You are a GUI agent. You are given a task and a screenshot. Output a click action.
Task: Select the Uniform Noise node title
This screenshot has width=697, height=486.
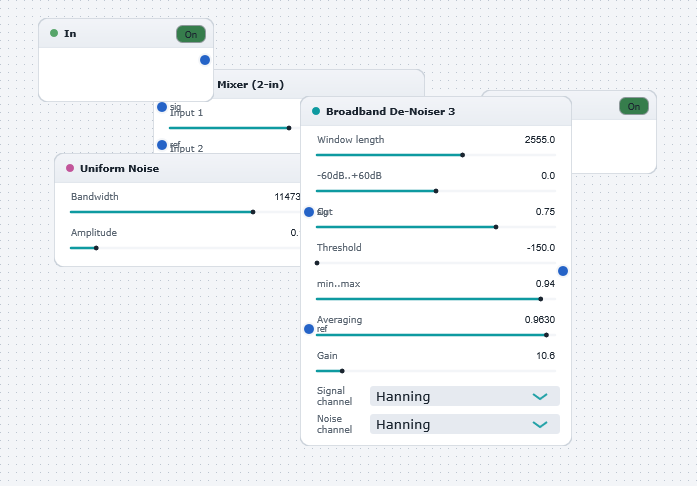[x=119, y=169]
